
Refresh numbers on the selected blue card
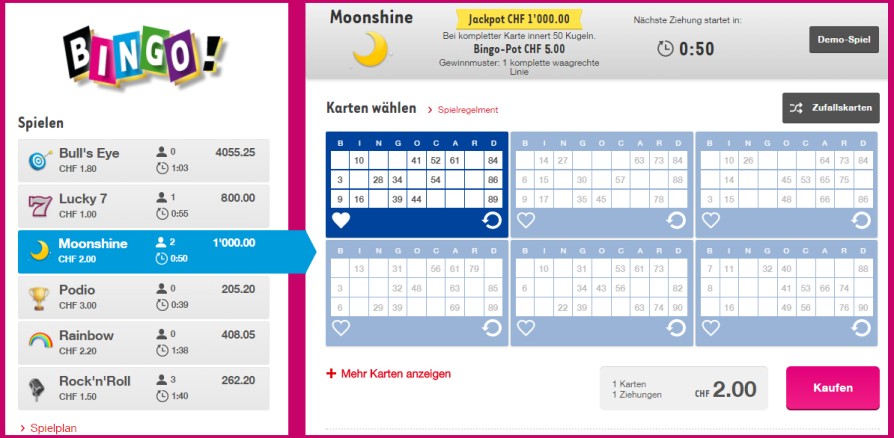tap(491, 220)
